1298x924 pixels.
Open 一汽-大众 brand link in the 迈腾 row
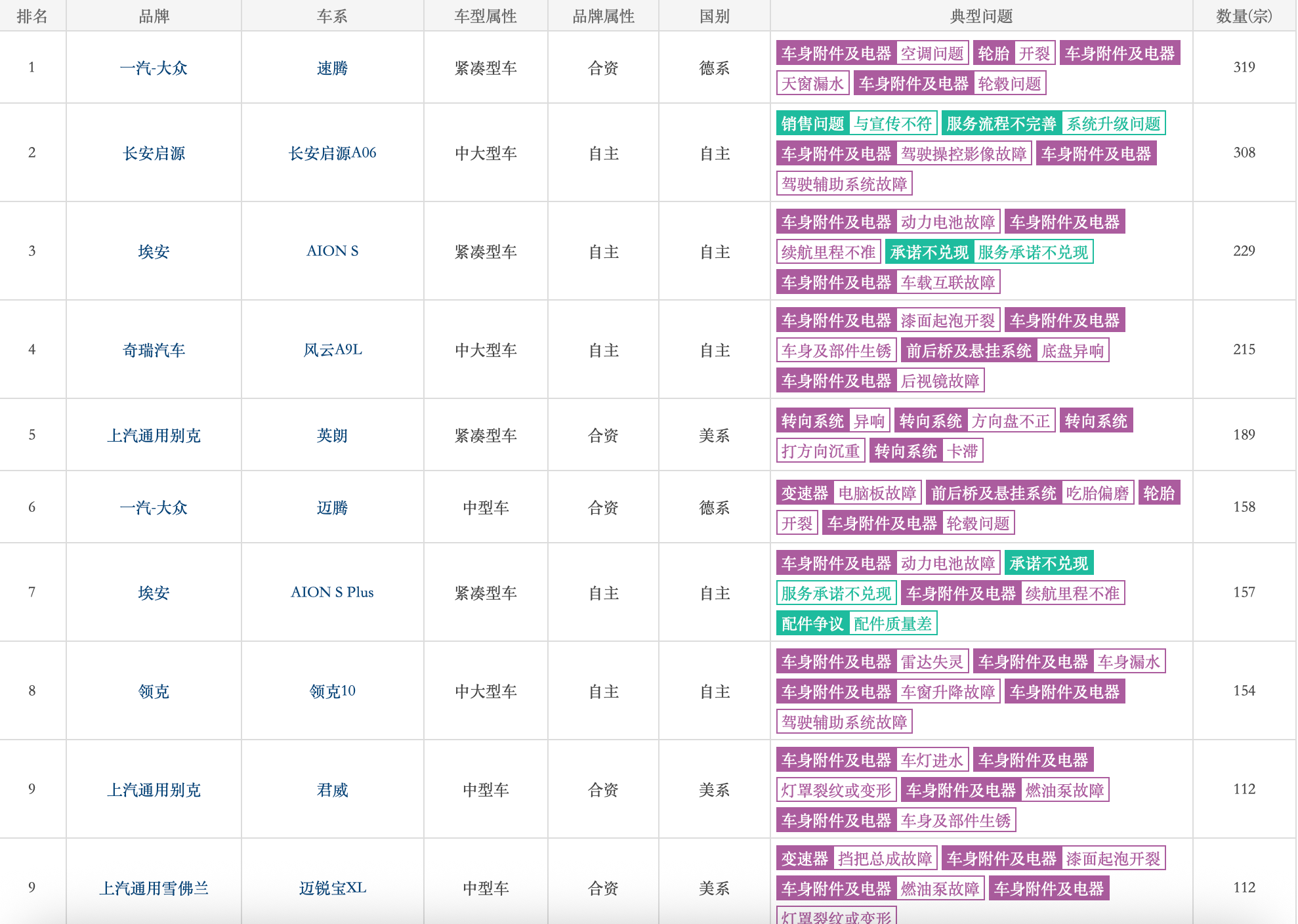pos(154,507)
